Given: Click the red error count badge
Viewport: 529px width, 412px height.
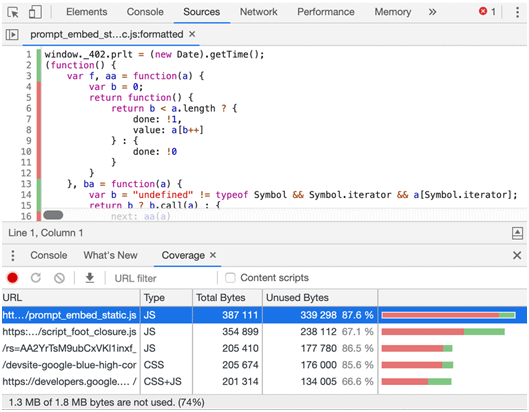Looking at the screenshot, I should (x=488, y=12).
